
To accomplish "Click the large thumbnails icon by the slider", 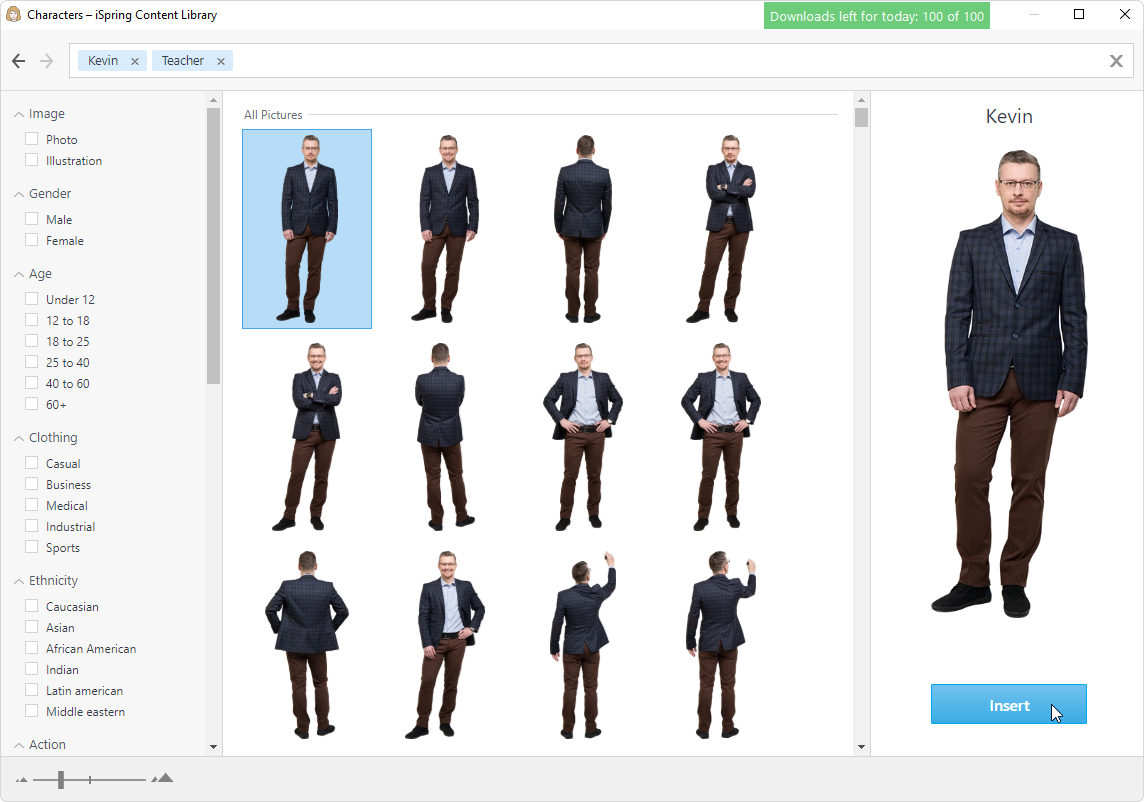I will pos(163,778).
